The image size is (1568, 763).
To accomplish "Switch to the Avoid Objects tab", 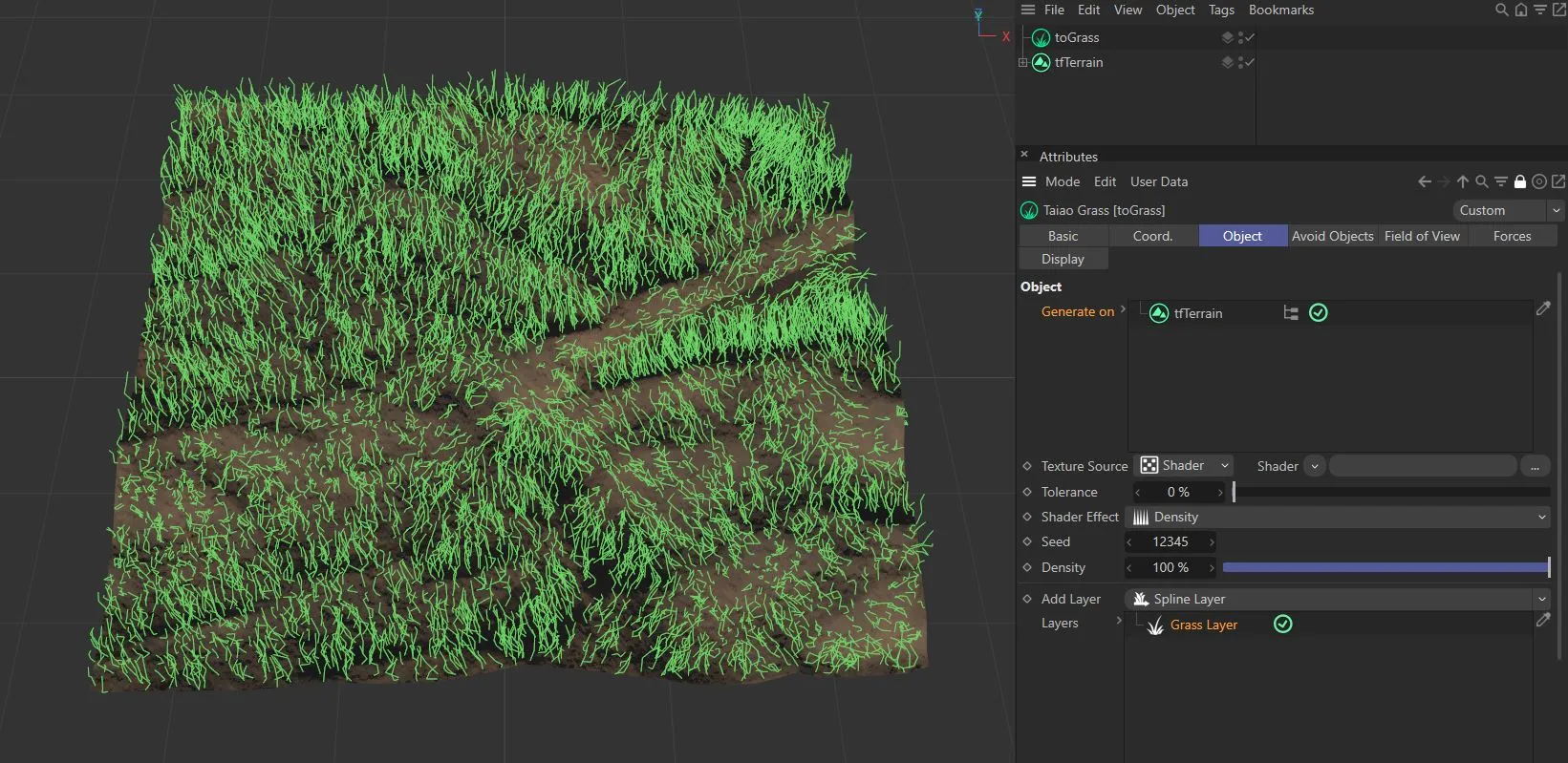I will pos(1332,236).
